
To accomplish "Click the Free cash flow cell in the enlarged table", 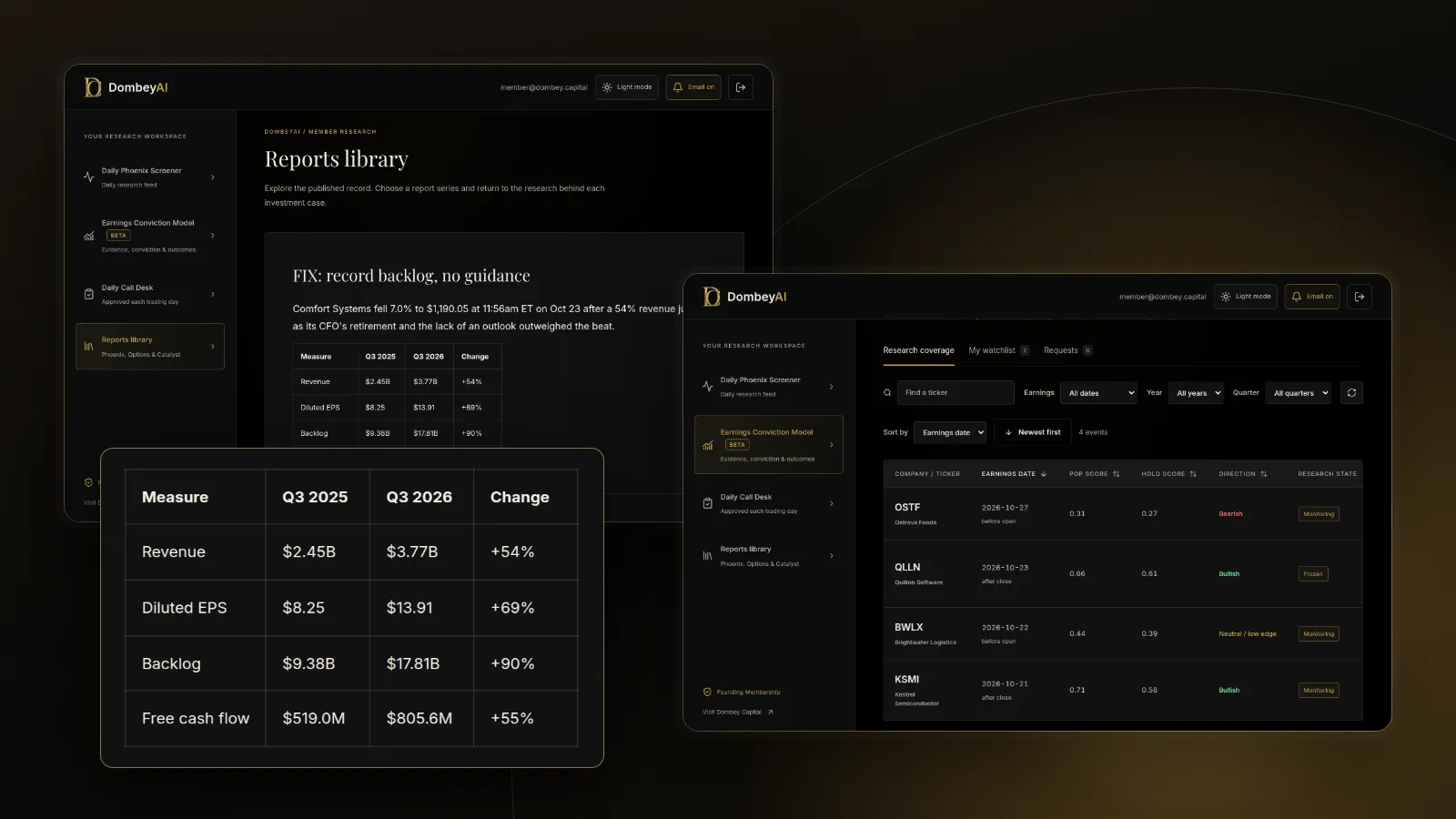I will (x=196, y=719).
